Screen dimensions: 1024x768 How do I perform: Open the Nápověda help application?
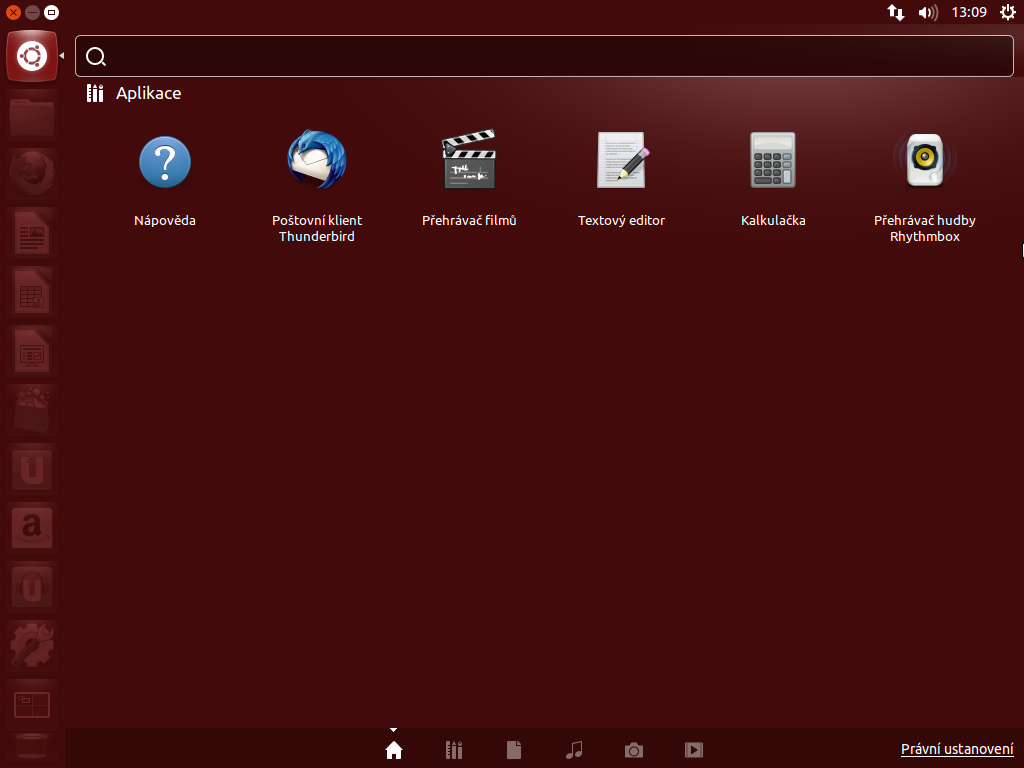click(165, 162)
